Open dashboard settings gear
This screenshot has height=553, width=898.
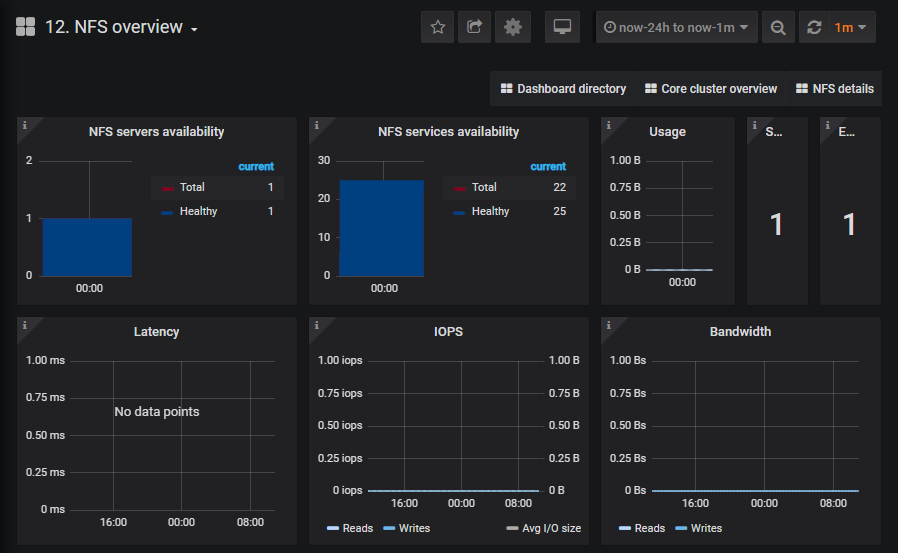point(513,27)
